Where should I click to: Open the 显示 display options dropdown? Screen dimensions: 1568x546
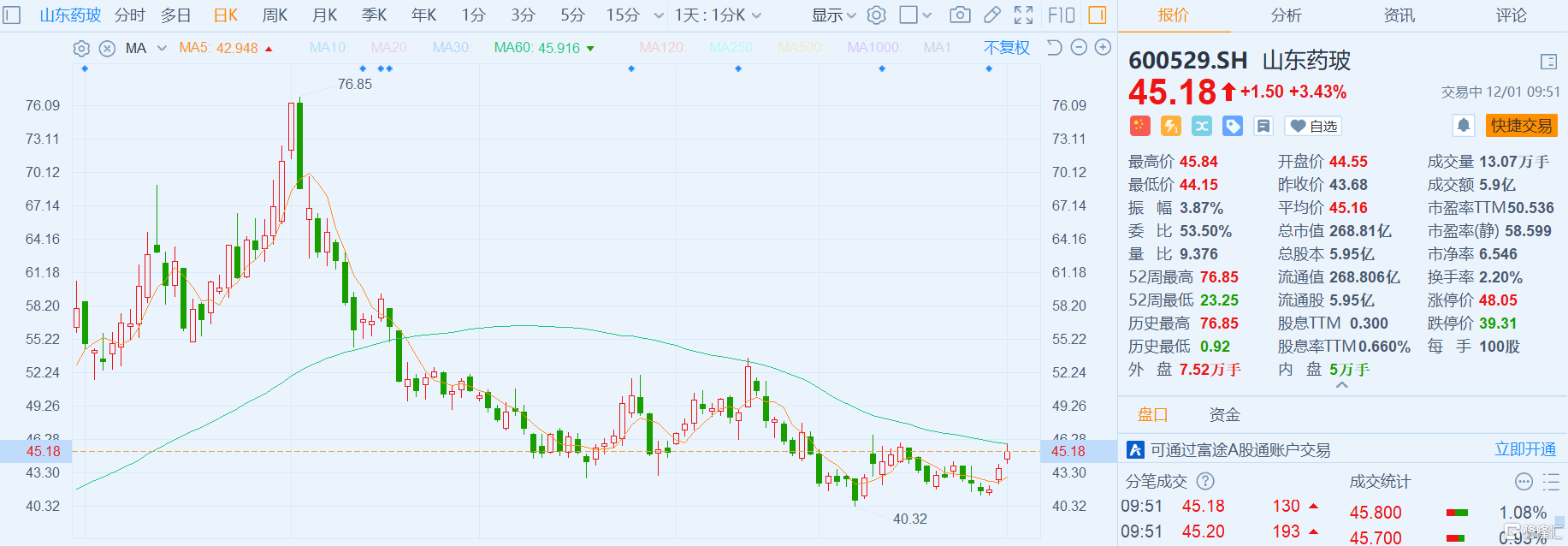pyautogui.click(x=833, y=15)
